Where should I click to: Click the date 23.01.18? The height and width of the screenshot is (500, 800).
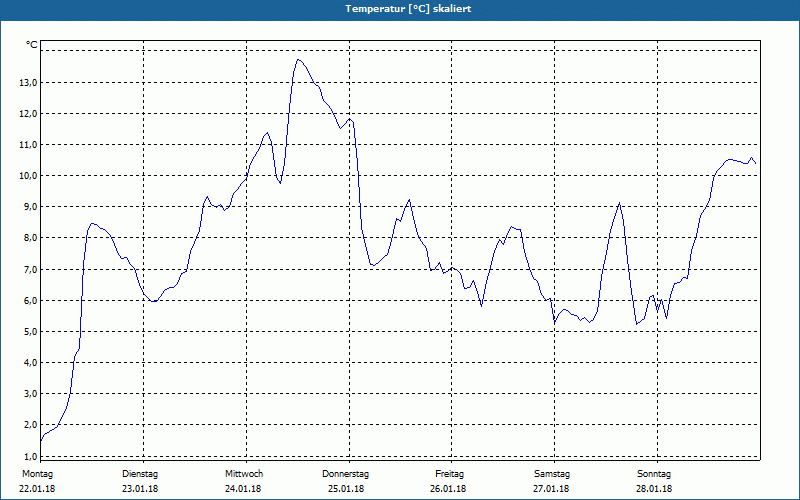[140, 489]
